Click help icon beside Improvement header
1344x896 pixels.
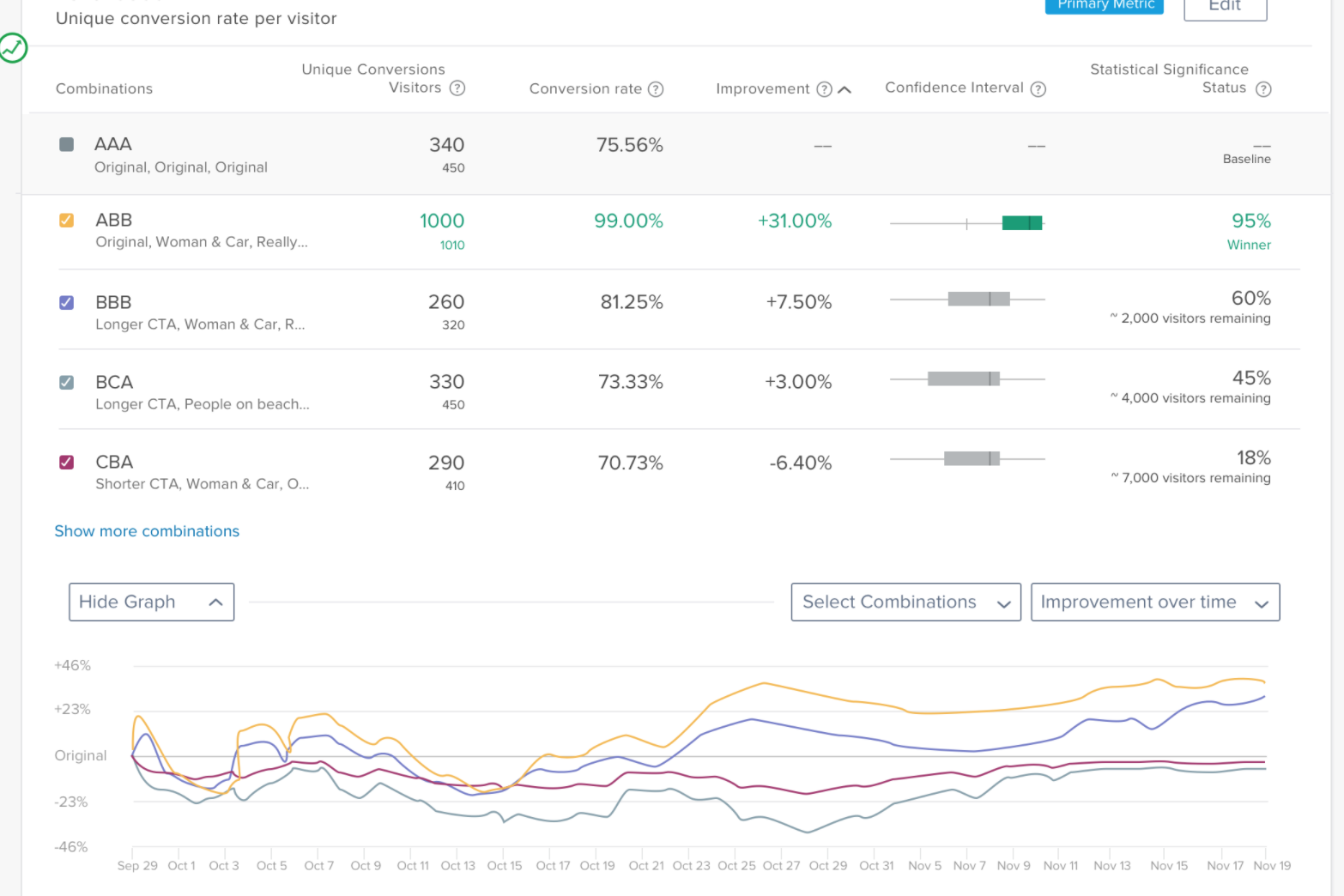824,89
